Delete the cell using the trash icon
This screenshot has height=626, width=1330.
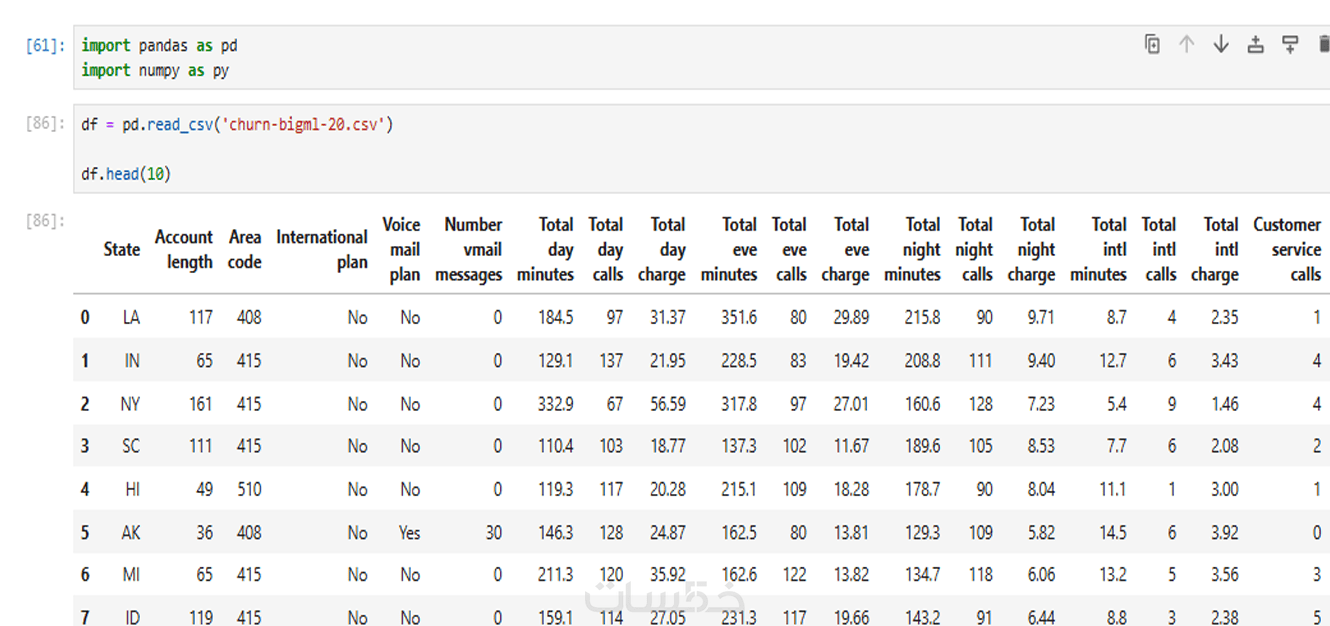click(x=1324, y=44)
